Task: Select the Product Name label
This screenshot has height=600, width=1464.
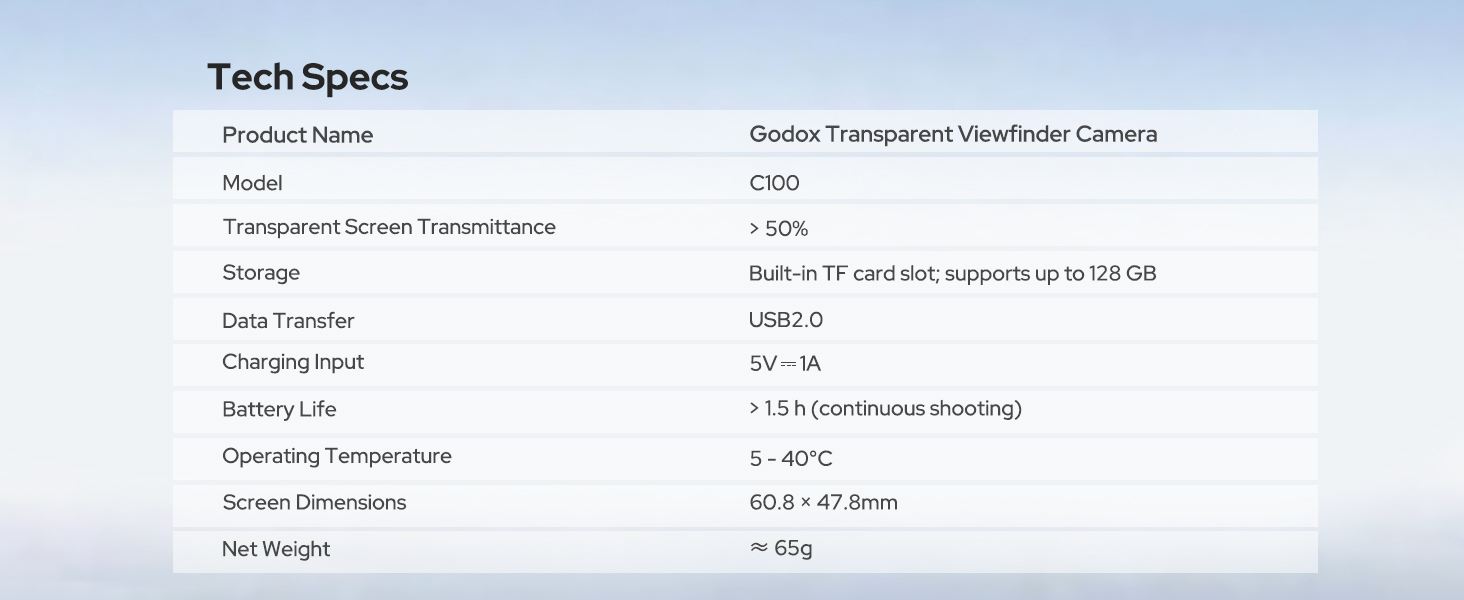Action: [297, 135]
